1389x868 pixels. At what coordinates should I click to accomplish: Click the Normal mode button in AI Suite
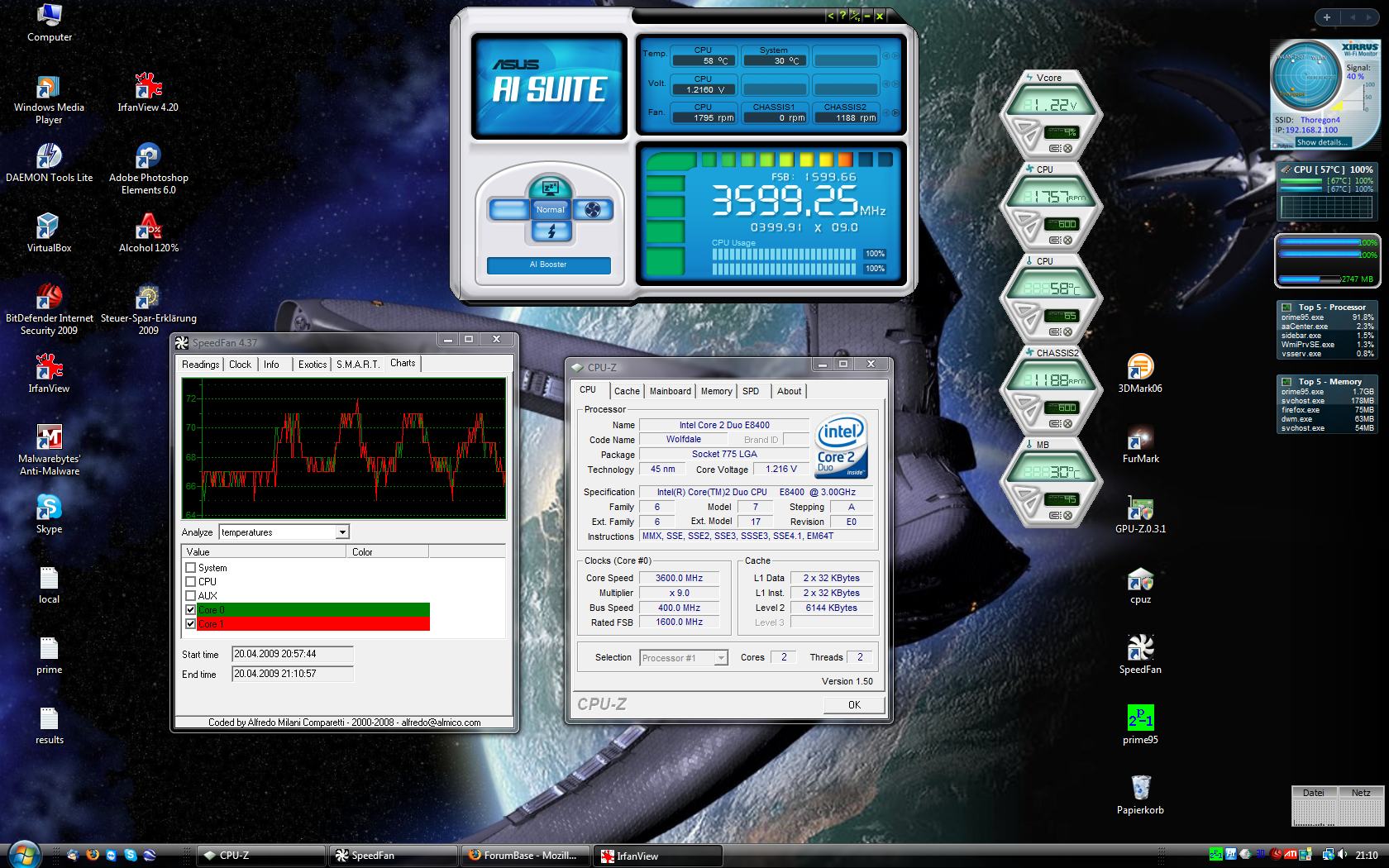click(550, 209)
